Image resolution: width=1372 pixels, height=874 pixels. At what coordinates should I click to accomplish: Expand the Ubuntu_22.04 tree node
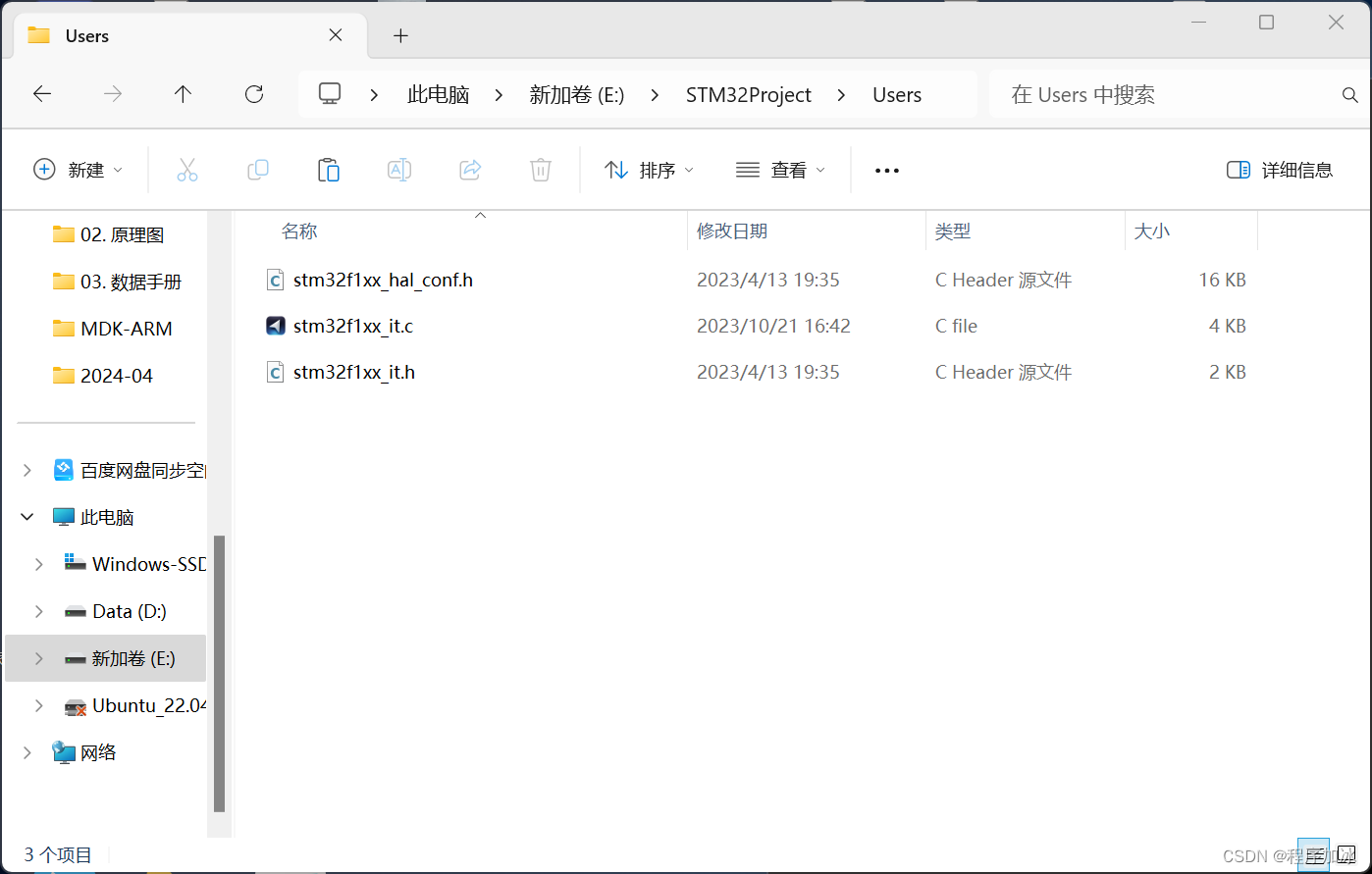tap(38, 705)
